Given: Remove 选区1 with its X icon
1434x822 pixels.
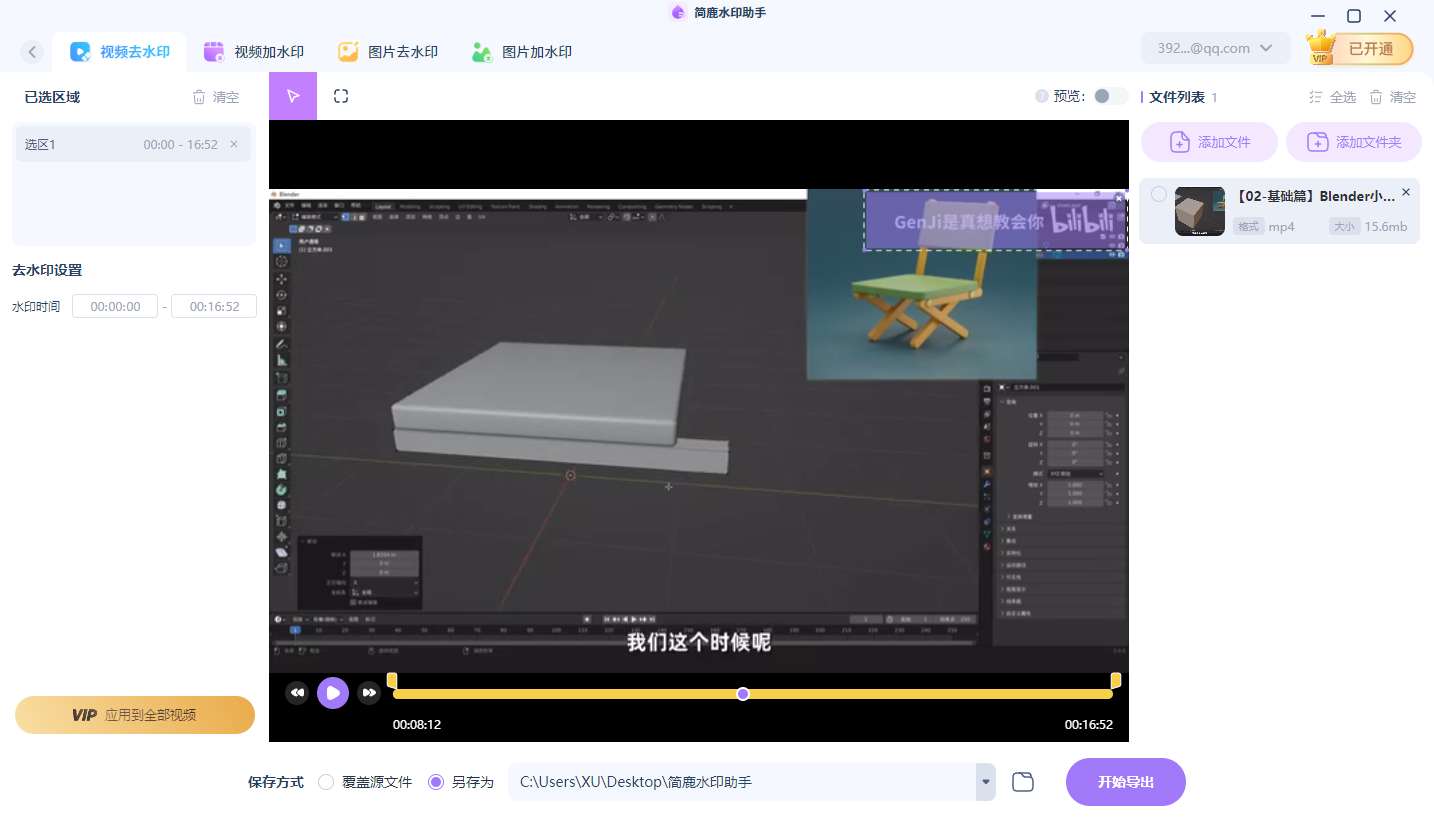Looking at the screenshot, I should 234,144.
